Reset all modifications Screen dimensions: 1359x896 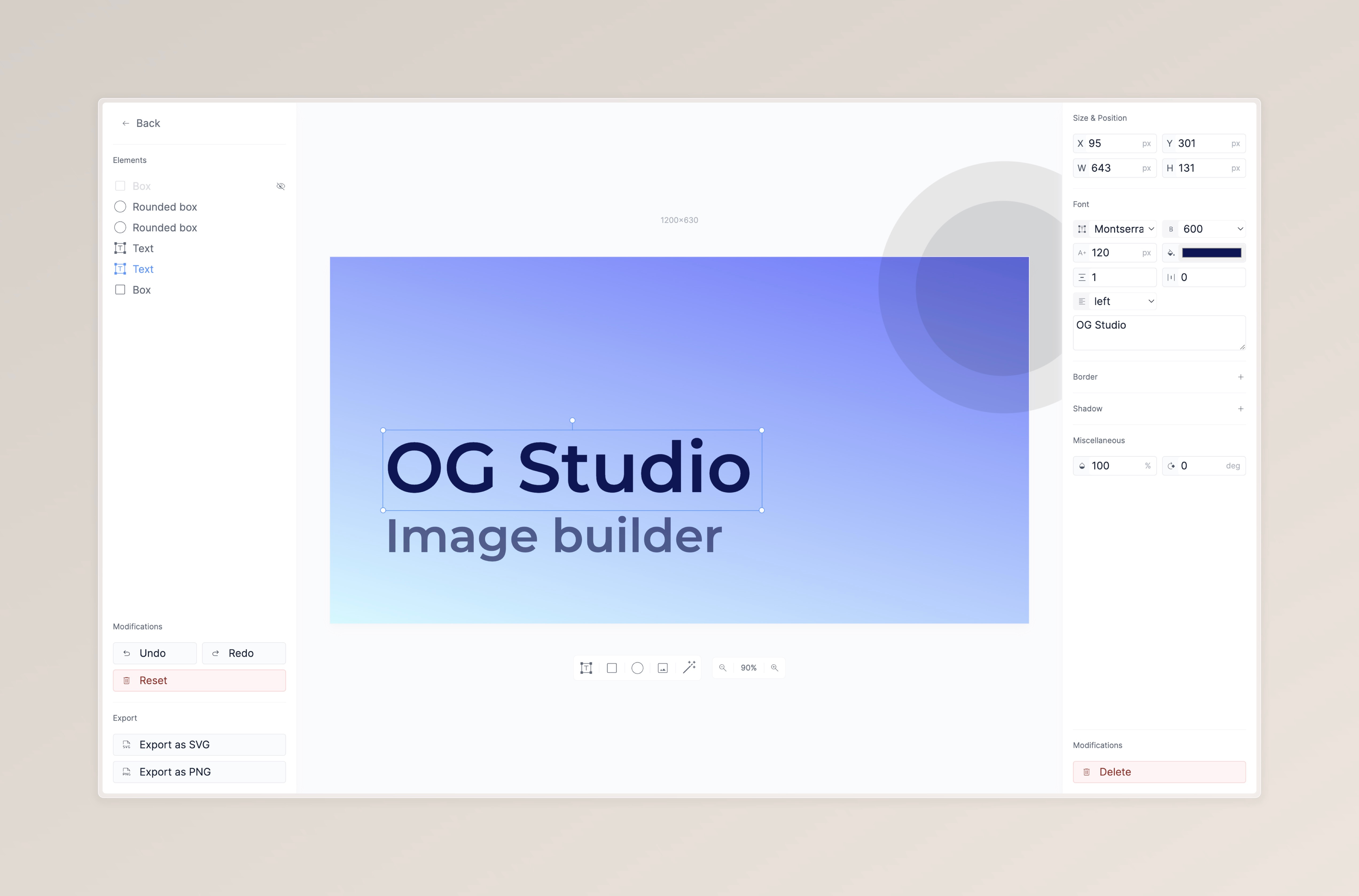199,681
